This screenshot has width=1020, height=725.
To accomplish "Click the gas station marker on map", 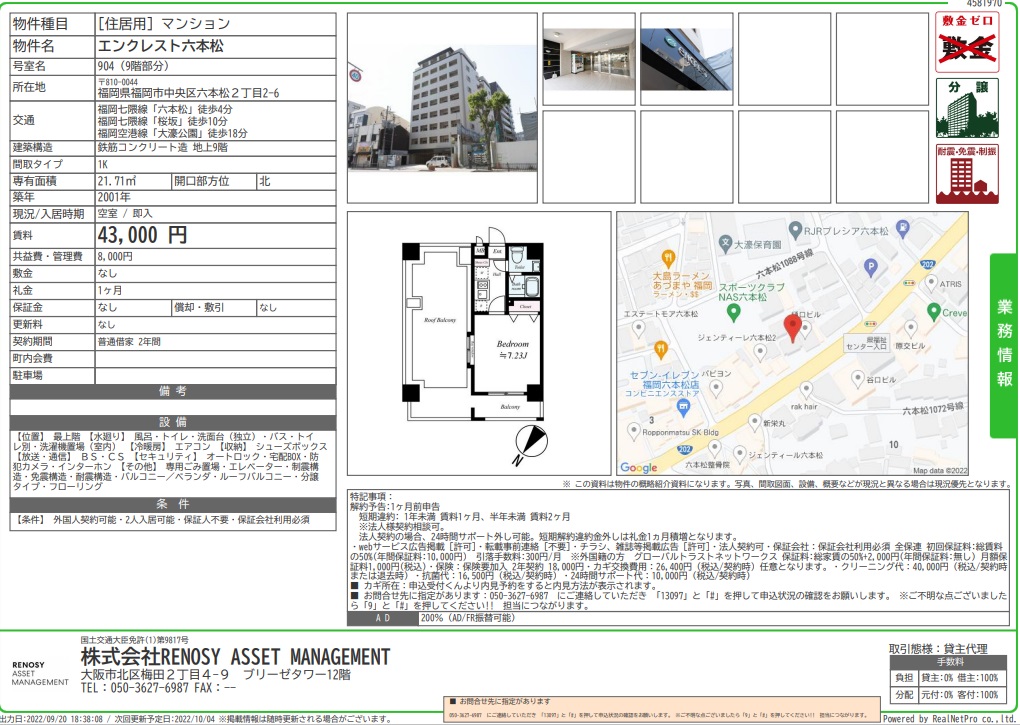I will 902,228.
